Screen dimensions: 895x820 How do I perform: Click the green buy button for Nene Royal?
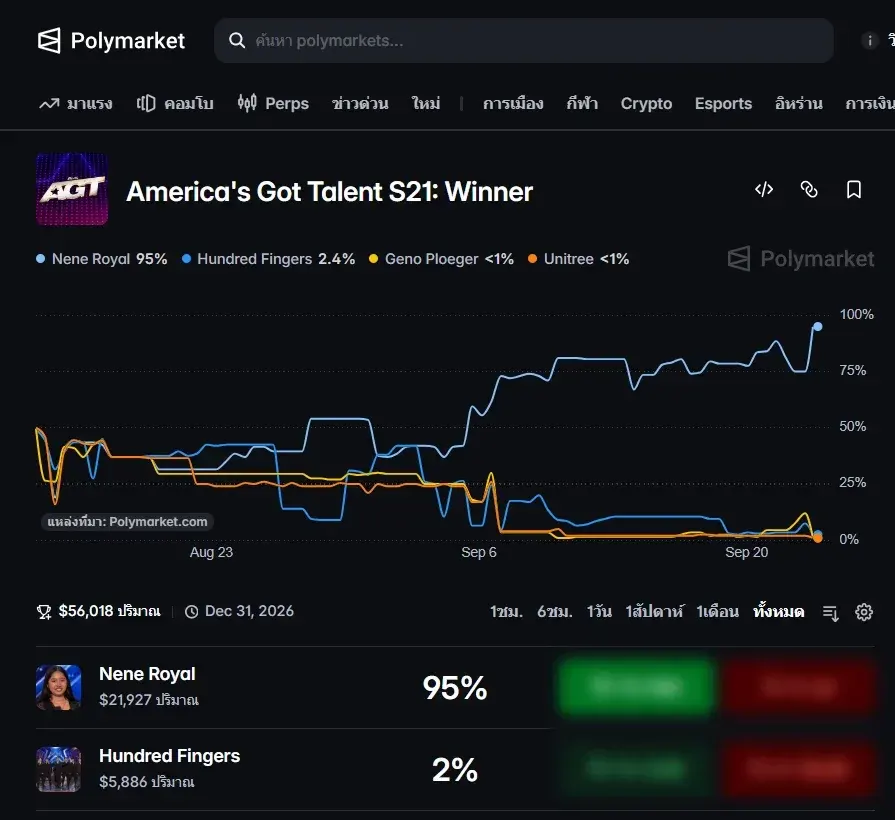pyautogui.click(x=635, y=686)
